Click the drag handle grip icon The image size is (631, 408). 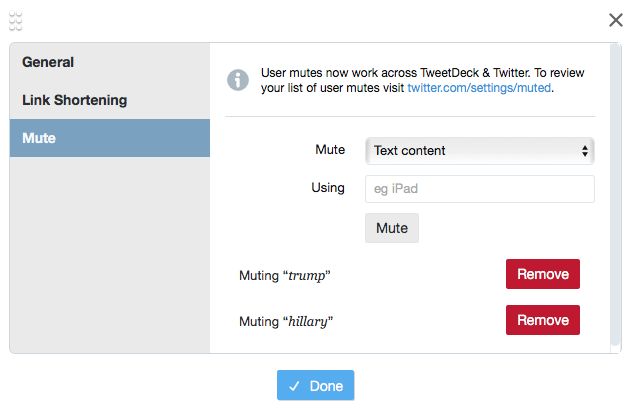[16, 20]
